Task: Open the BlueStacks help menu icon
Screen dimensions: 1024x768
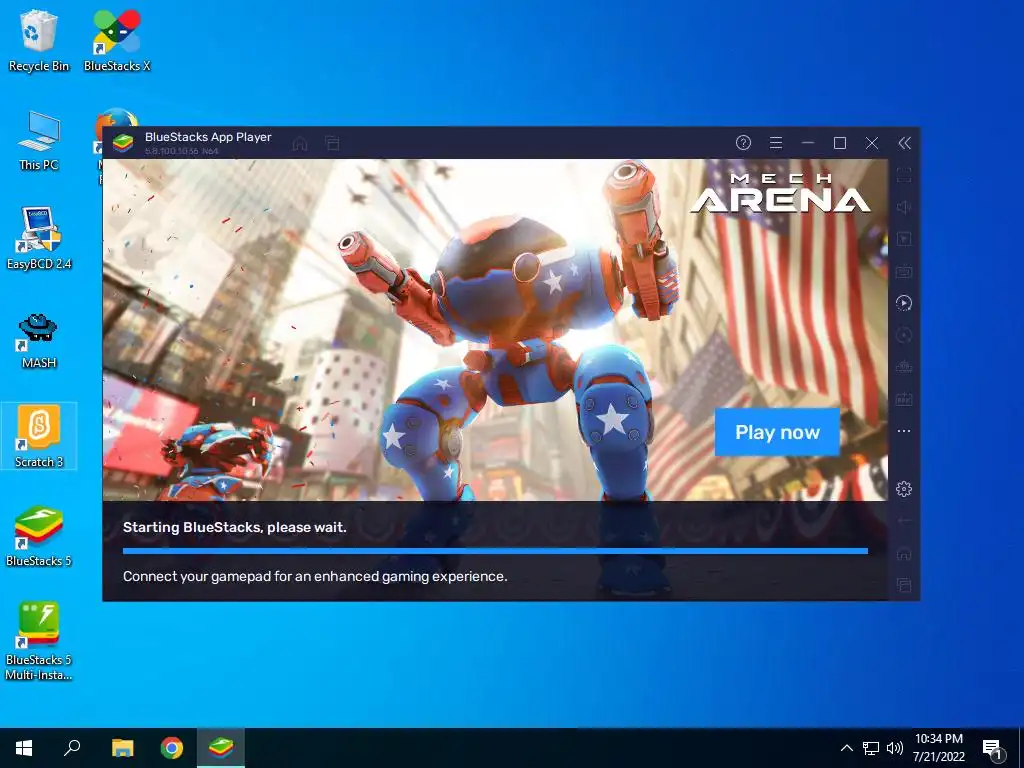Action: (743, 142)
